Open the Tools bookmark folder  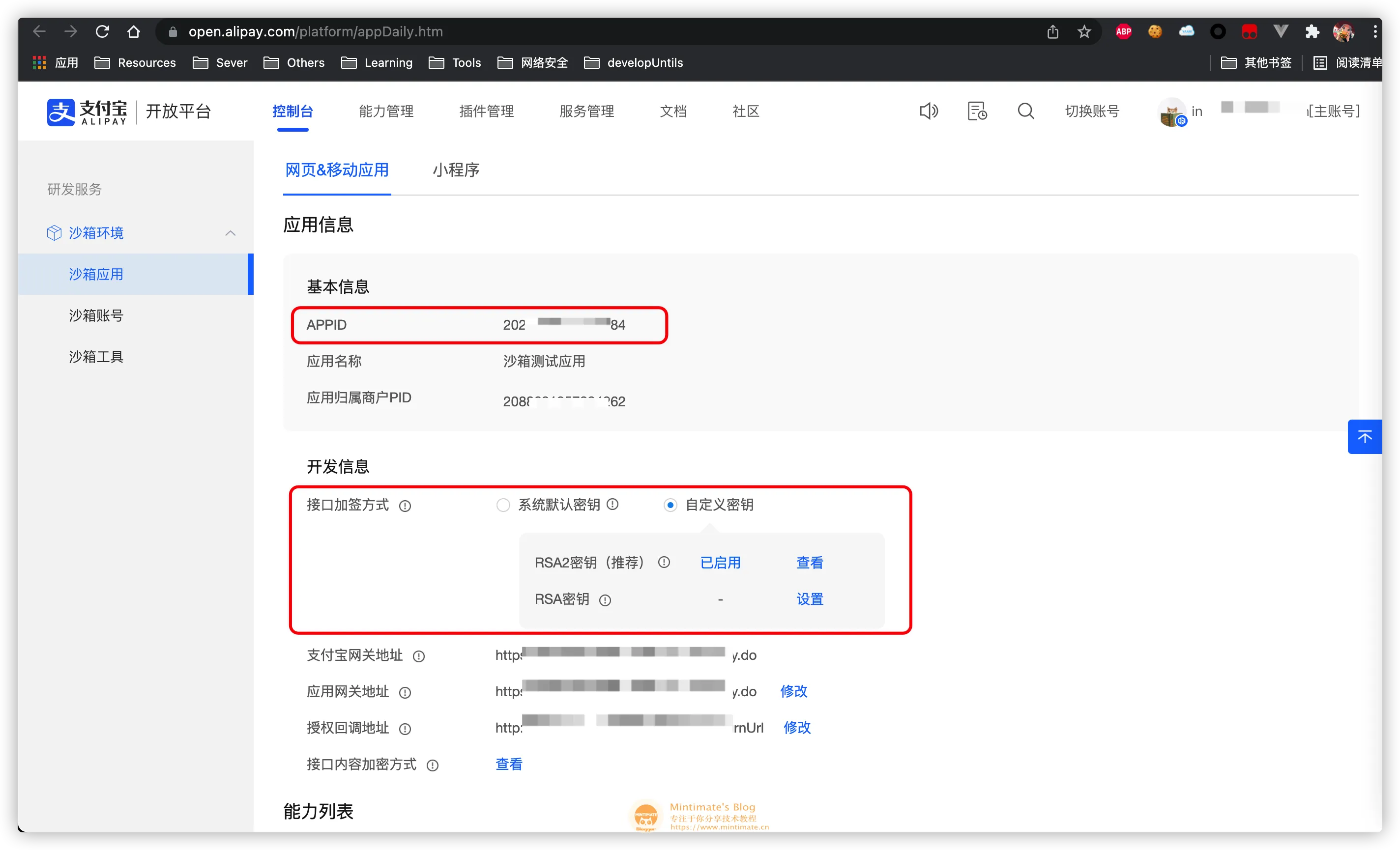(455, 62)
